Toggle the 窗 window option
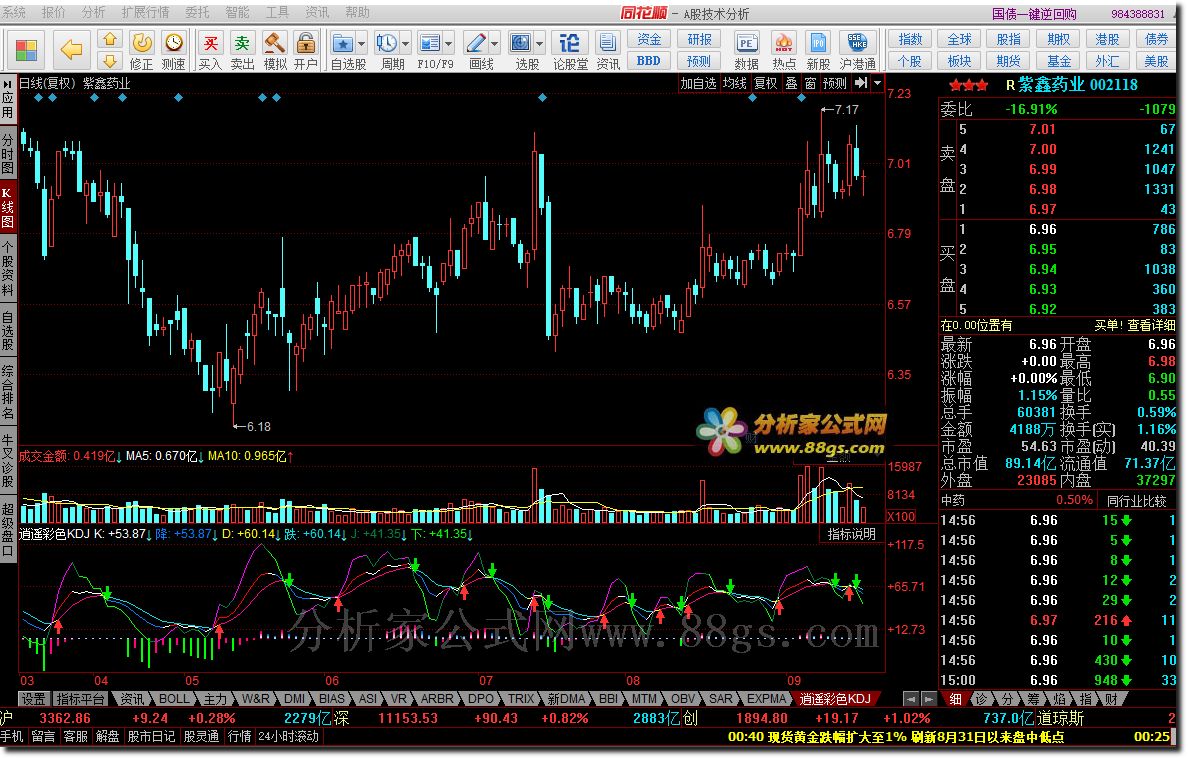 pyautogui.click(x=810, y=83)
